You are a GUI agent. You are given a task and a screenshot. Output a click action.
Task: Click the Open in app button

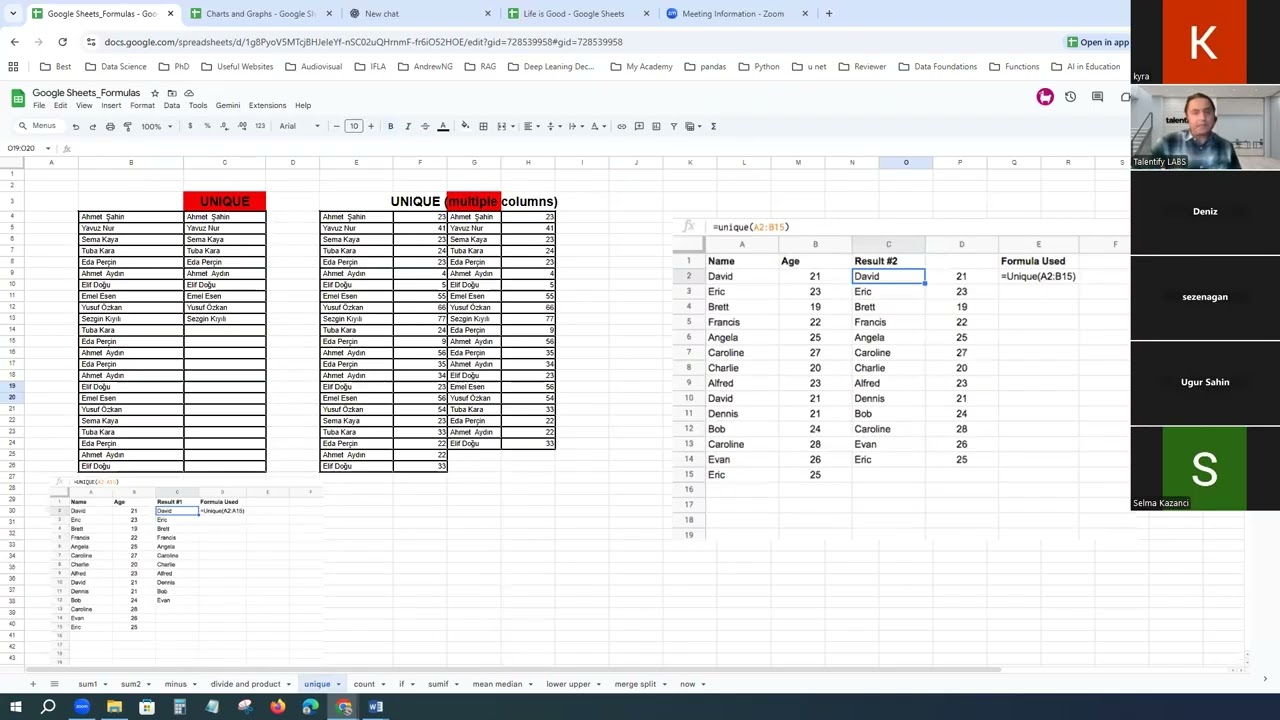1097,42
